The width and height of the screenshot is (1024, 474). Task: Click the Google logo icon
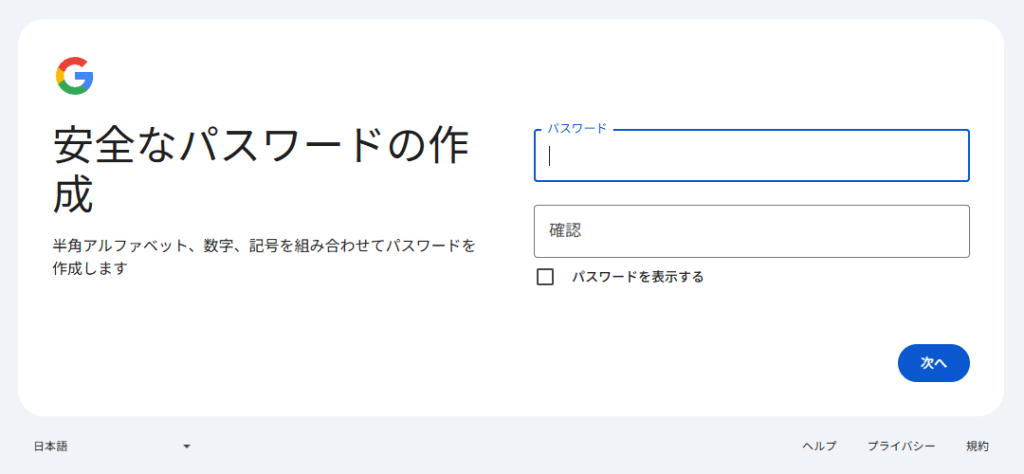[75, 76]
